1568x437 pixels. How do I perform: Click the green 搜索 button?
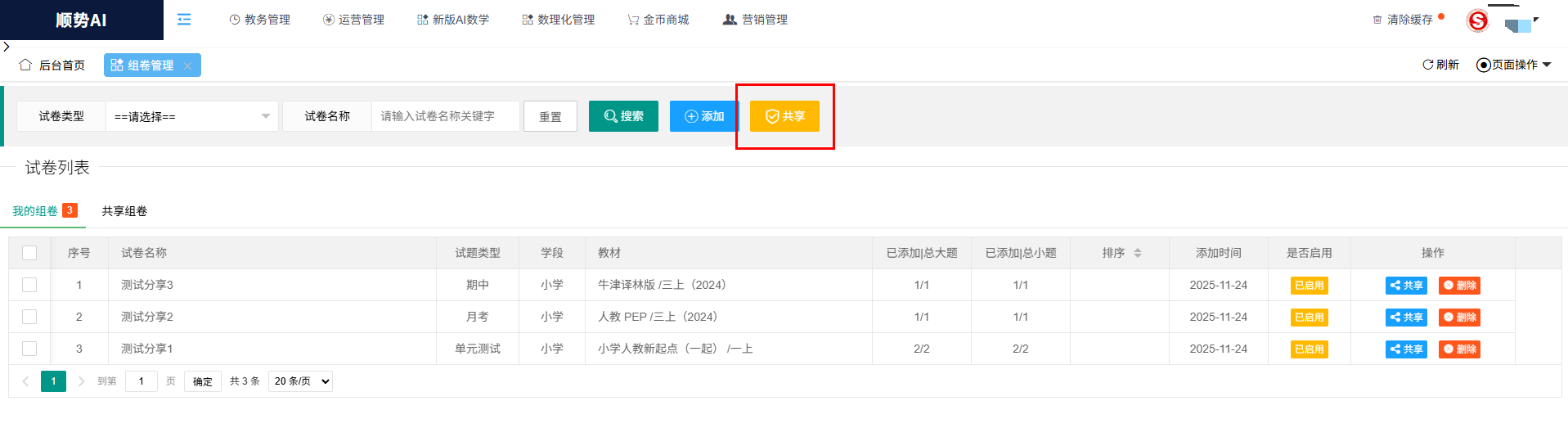[x=623, y=116]
